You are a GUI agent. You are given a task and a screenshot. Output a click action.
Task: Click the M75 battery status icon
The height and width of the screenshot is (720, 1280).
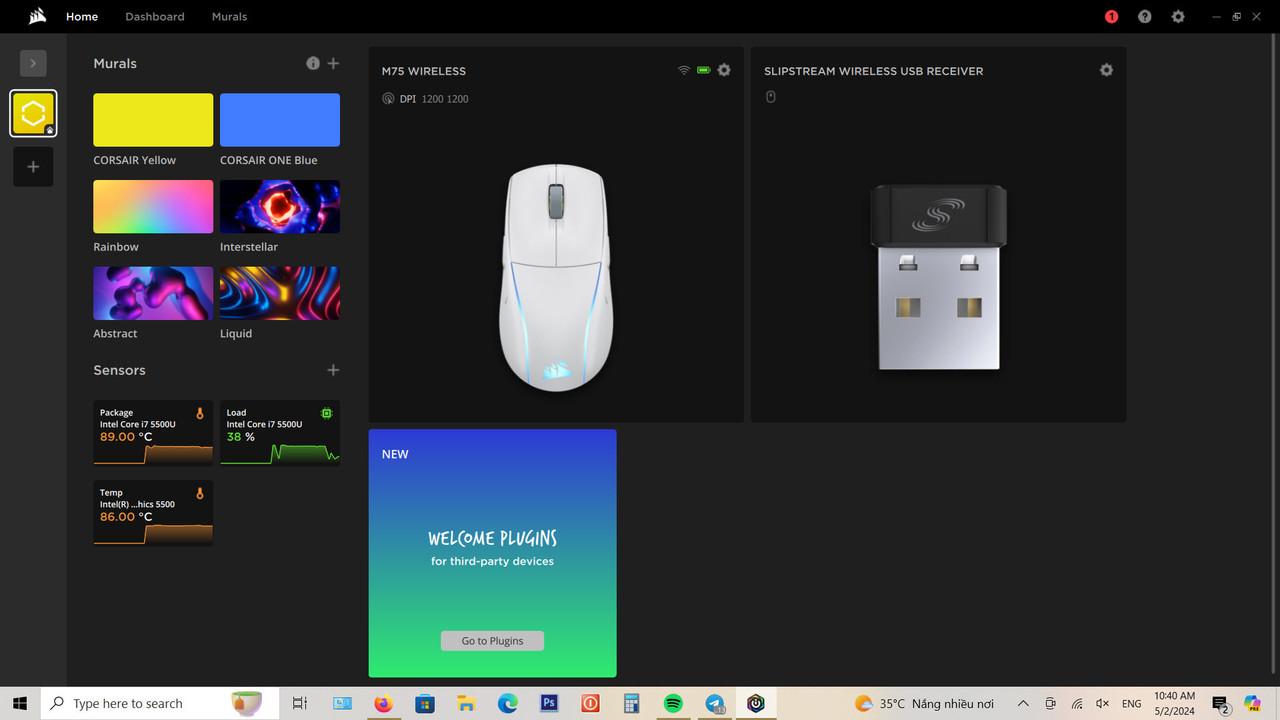click(704, 70)
